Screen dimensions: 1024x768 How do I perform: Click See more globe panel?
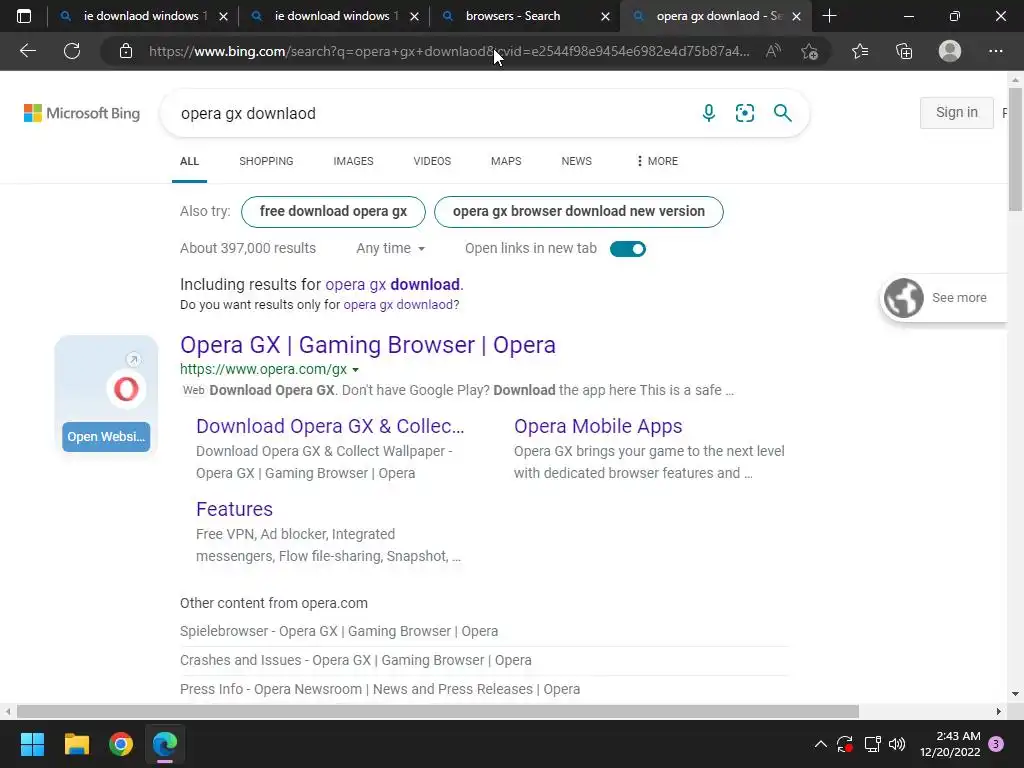(944, 298)
